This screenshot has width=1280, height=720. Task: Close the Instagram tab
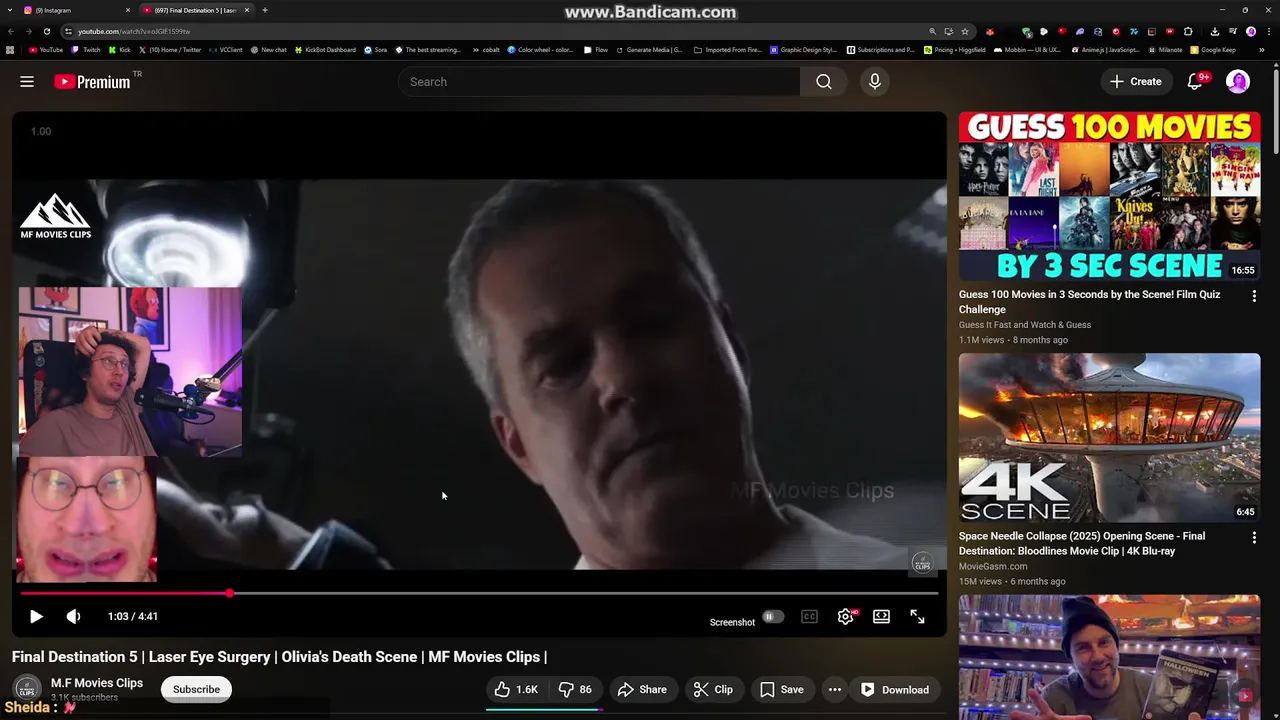pos(128,10)
